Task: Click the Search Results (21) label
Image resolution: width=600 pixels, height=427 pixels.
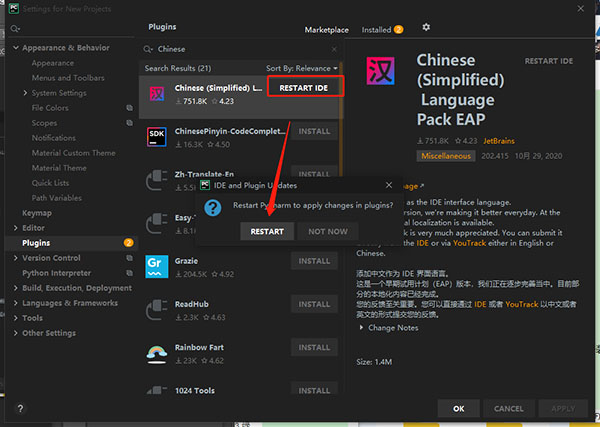Action: click(178, 68)
